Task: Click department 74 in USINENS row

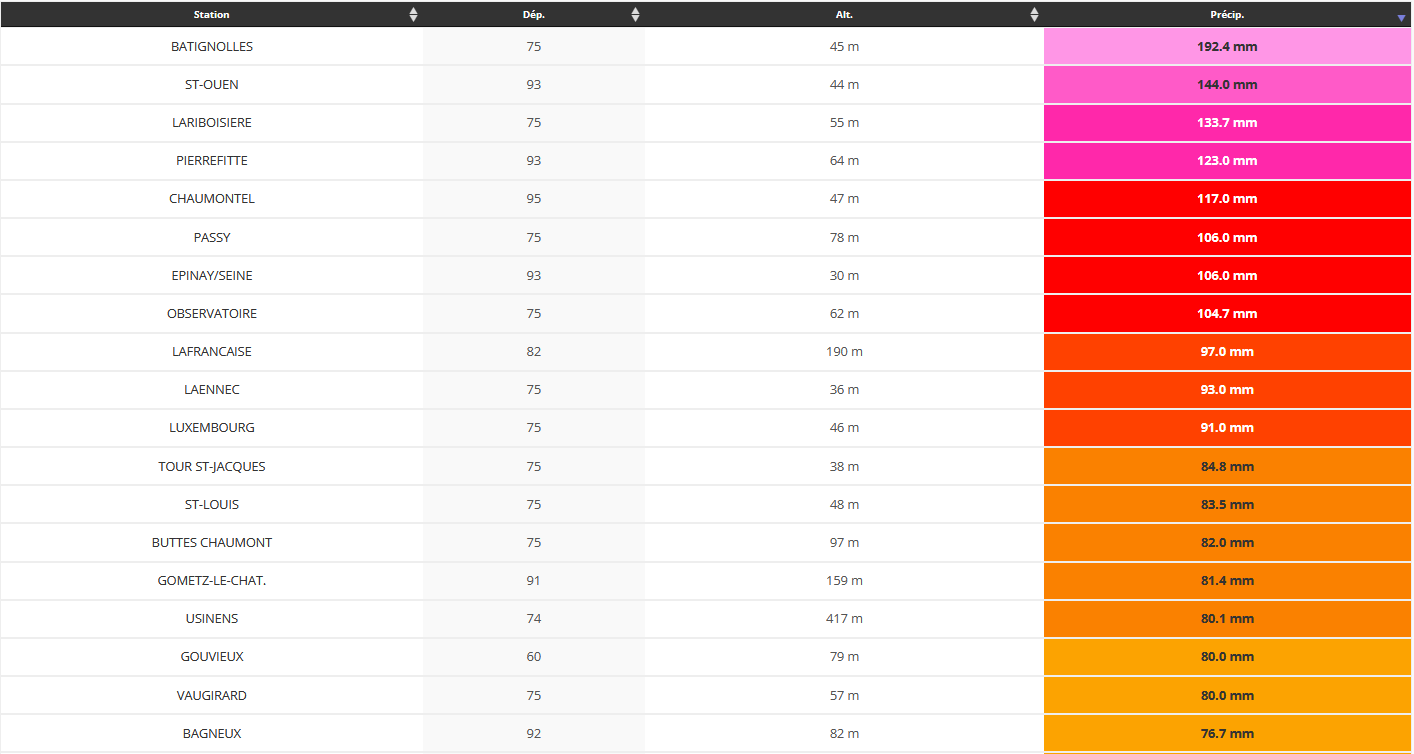Action: click(x=534, y=619)
